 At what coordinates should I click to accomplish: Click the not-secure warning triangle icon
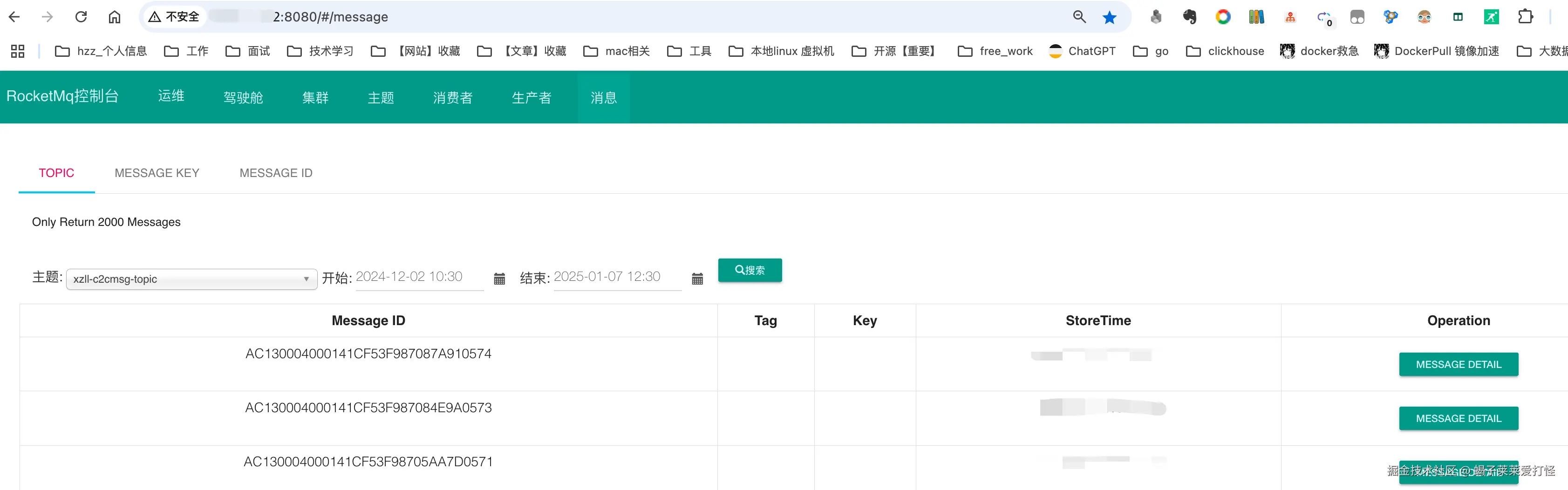pyautogui.click(x=155, y=16)
